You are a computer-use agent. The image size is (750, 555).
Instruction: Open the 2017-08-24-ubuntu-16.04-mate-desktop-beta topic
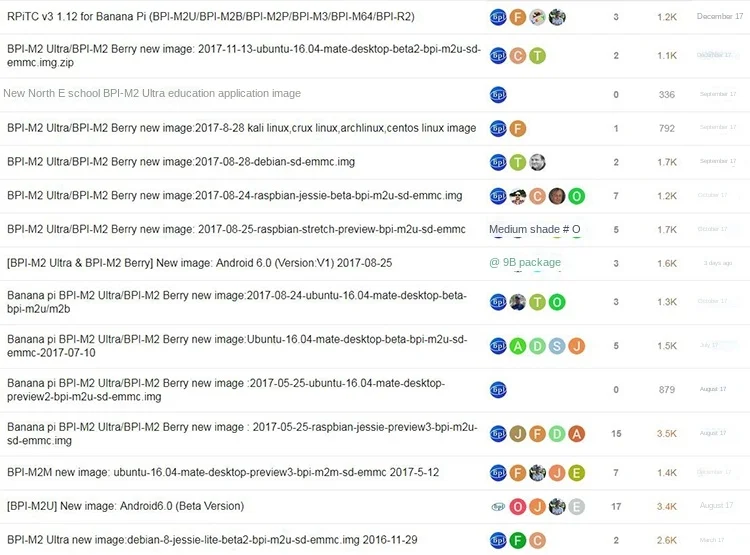click(x=236, y=302)
